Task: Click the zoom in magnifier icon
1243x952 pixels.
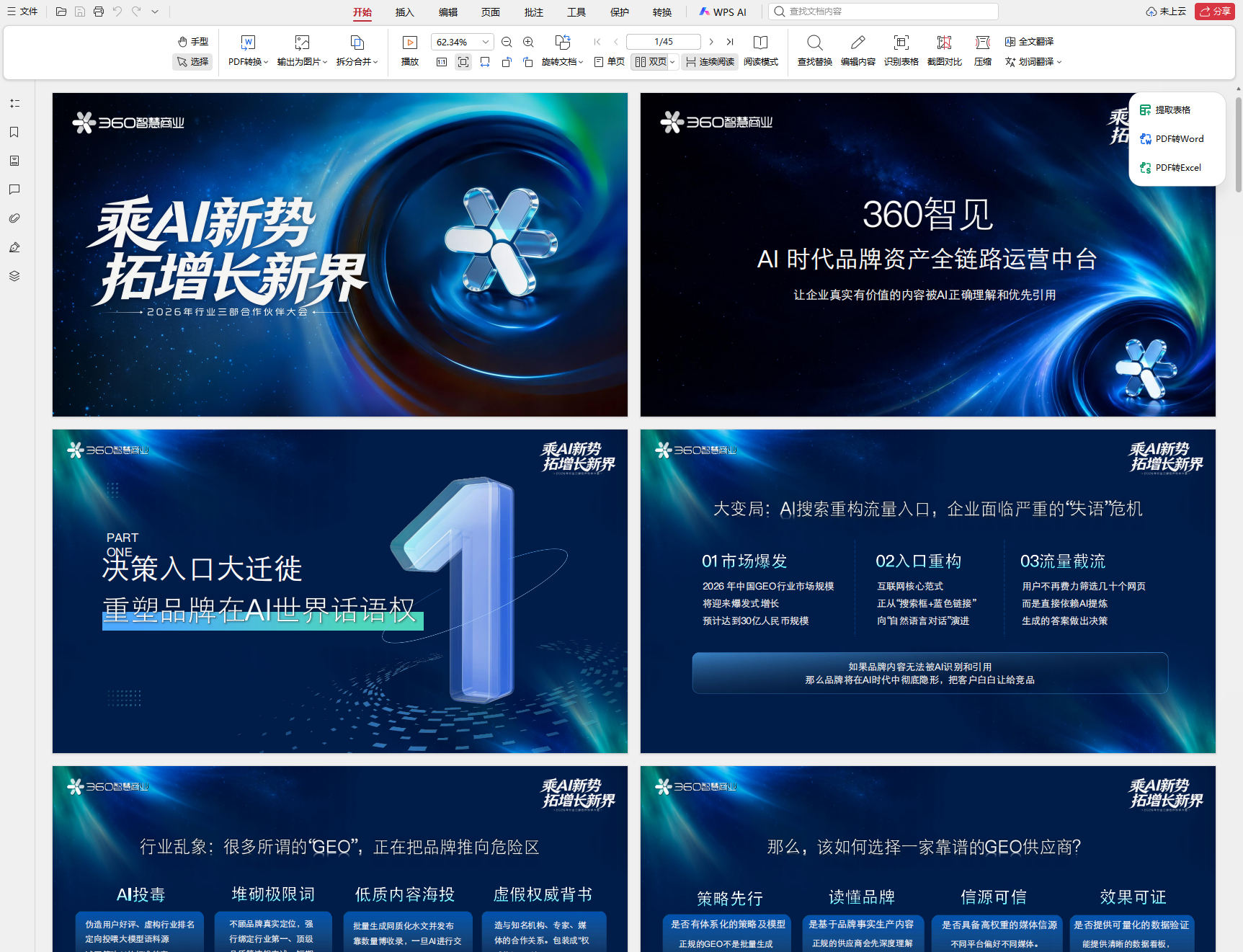Action: tap(528, 42)
